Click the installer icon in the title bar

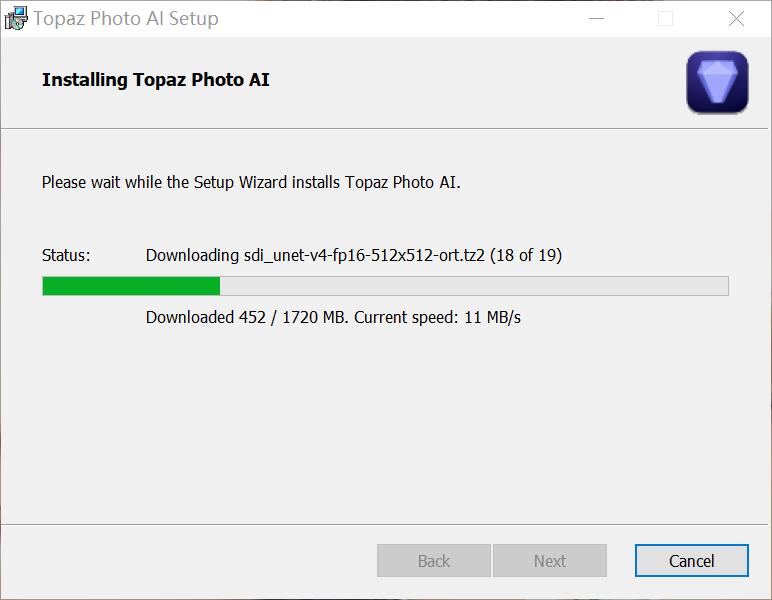pos(16,18)
